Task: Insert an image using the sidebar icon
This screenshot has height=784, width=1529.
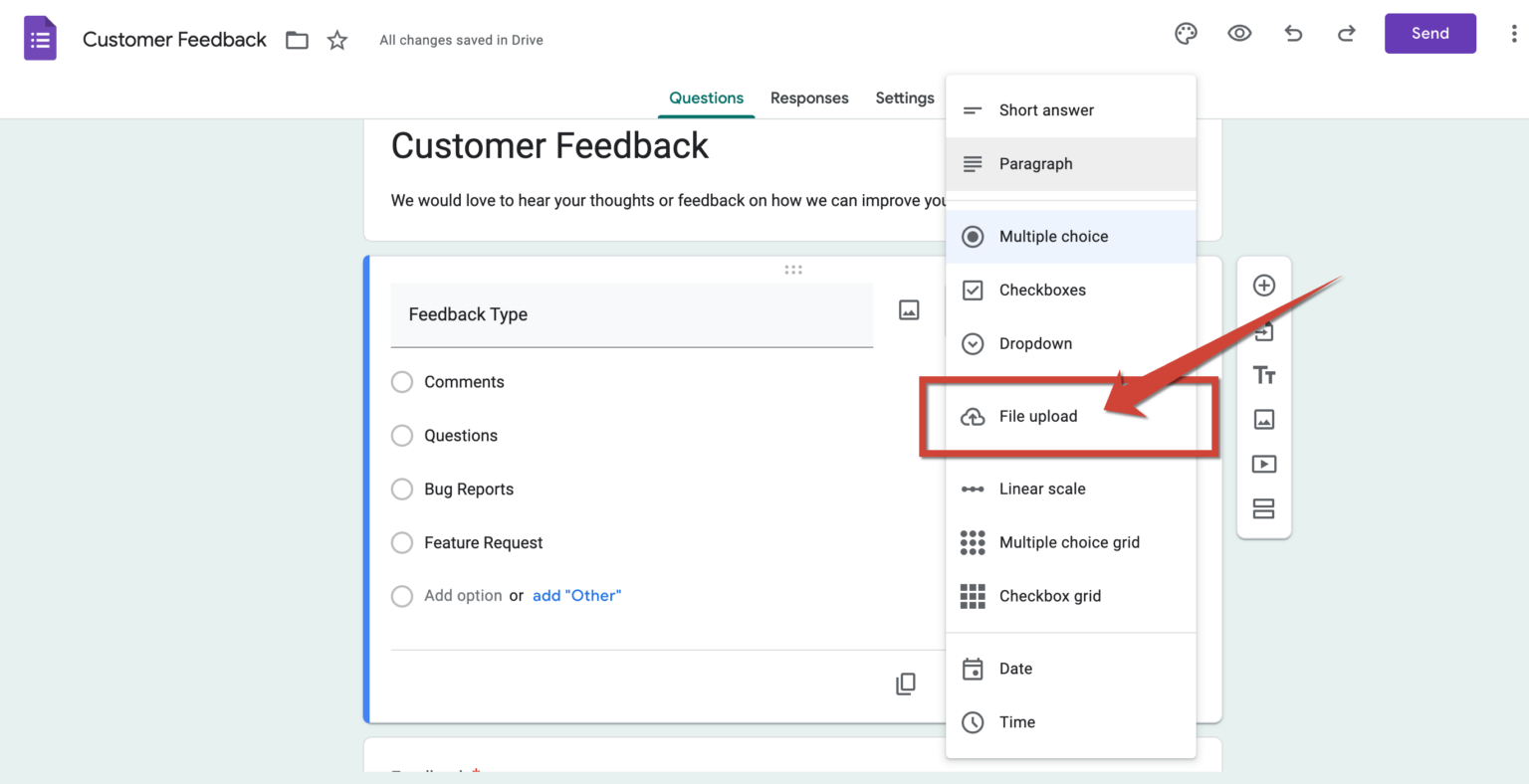Action: (1263, 419)
